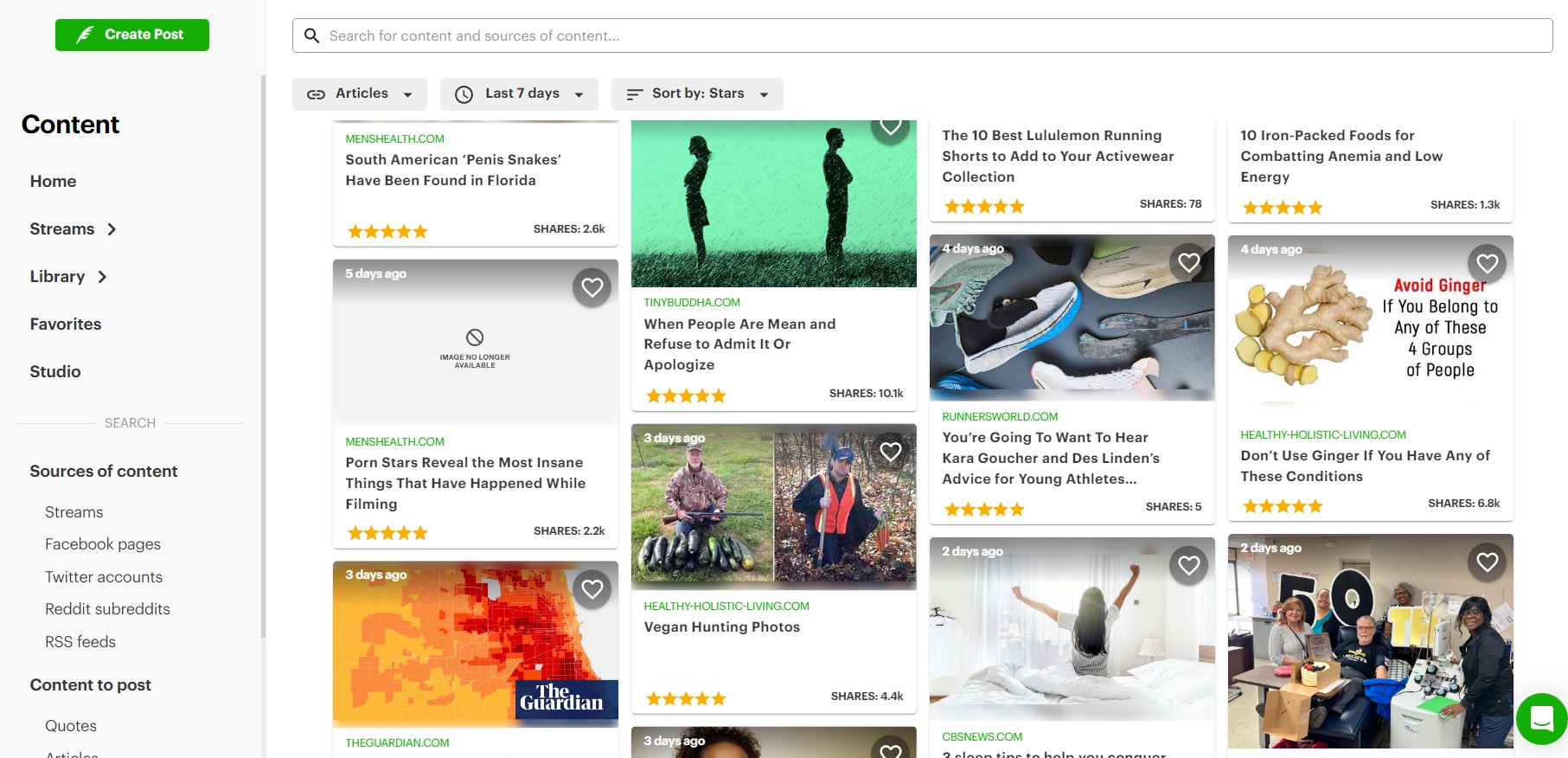Click the link icon on Articles filter

[x=317, y=94]
